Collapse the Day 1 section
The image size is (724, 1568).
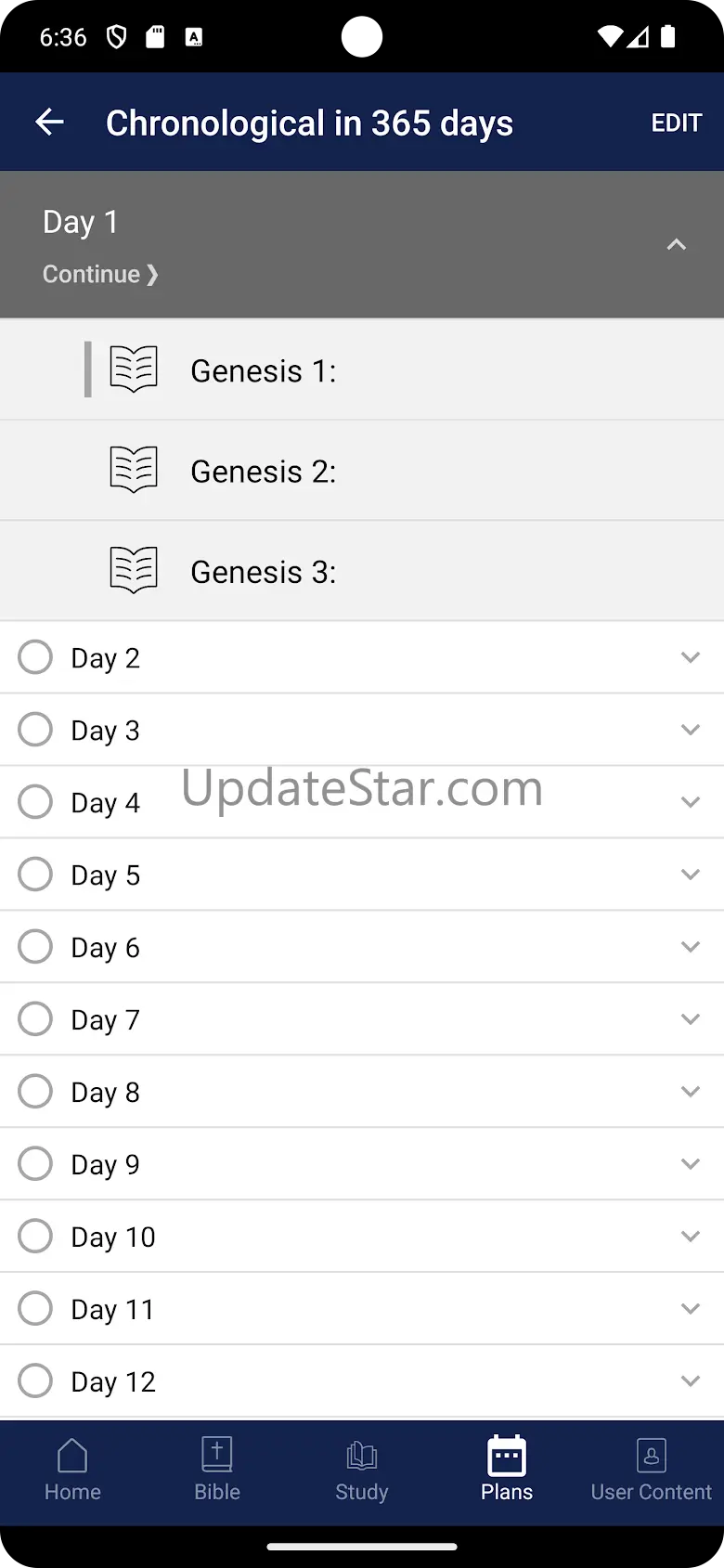tap(677, 245)
